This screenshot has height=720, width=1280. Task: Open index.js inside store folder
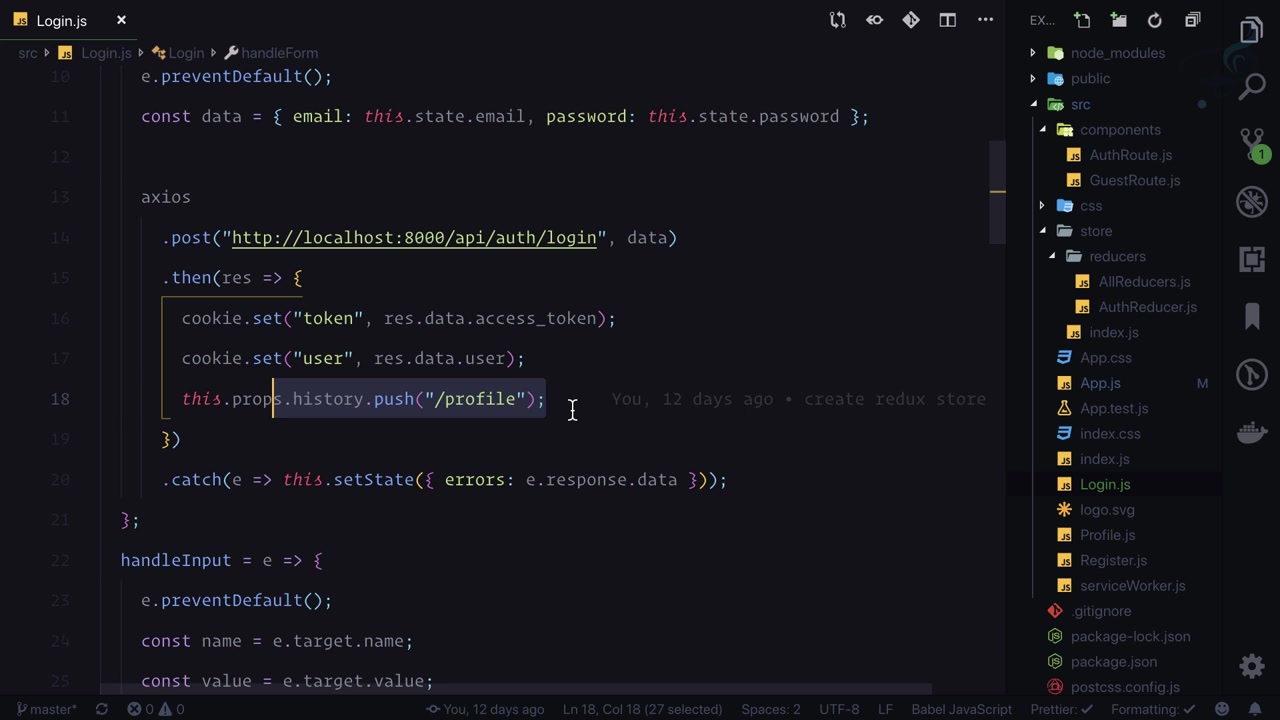pyautogui.click(x=1113, y=332)
